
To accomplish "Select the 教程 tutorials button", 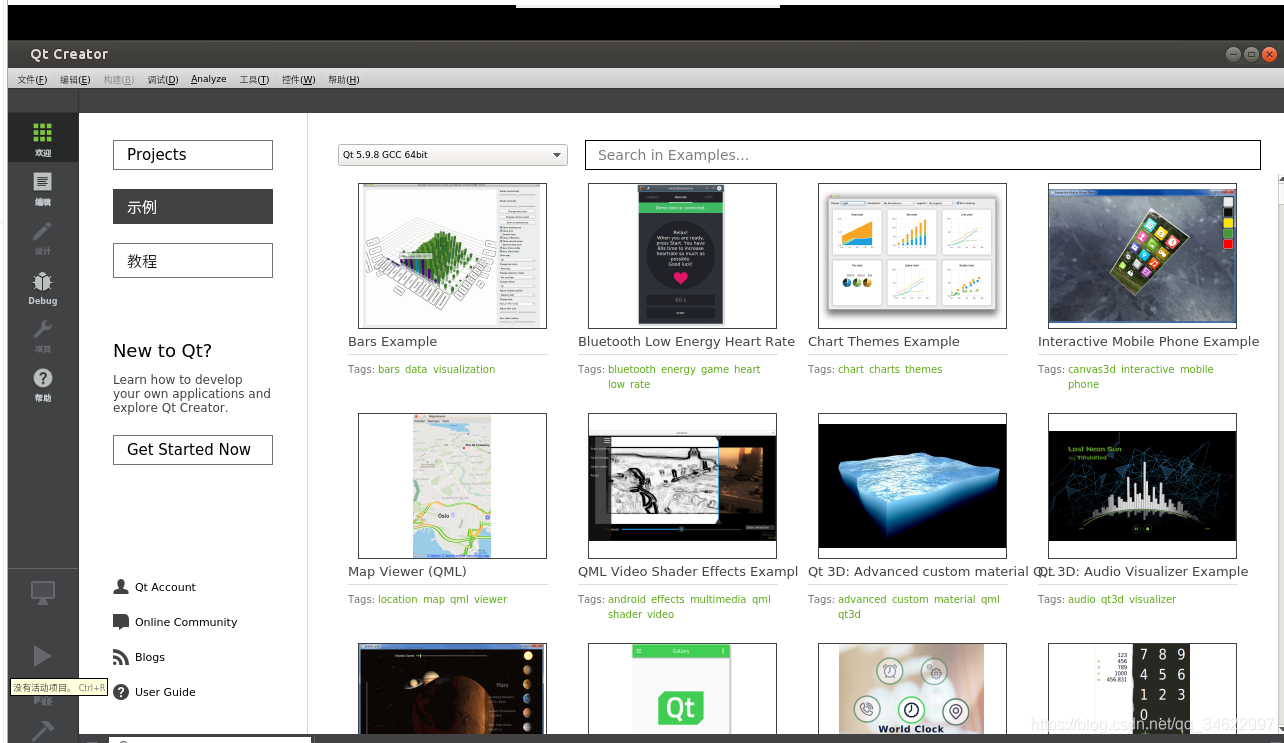I will (x=193, y=261).
